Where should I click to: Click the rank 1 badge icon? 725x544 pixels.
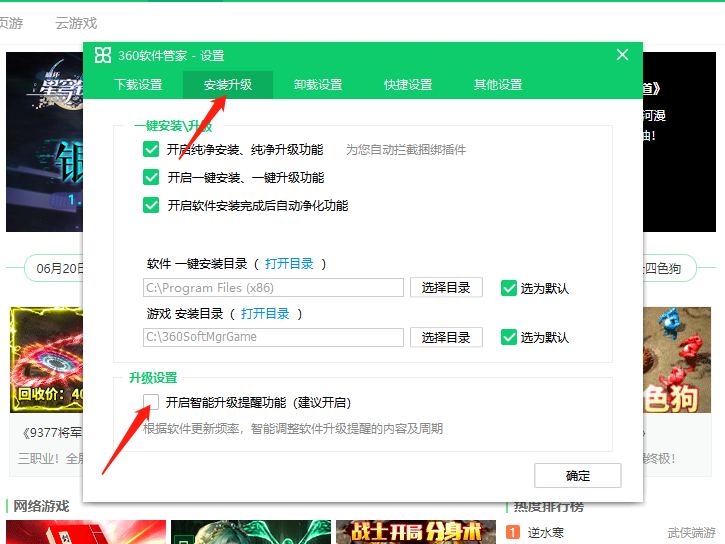[x=513, y=532]
